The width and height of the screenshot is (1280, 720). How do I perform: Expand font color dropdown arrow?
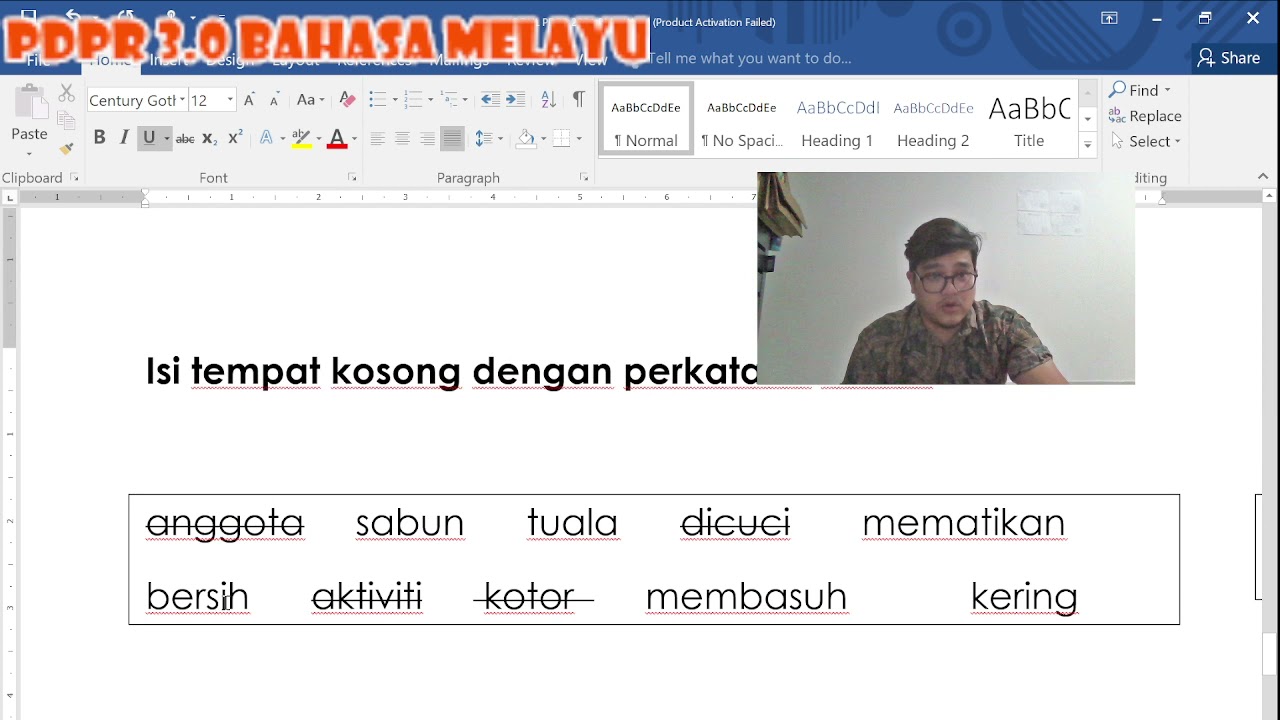[x=354, y=138]
